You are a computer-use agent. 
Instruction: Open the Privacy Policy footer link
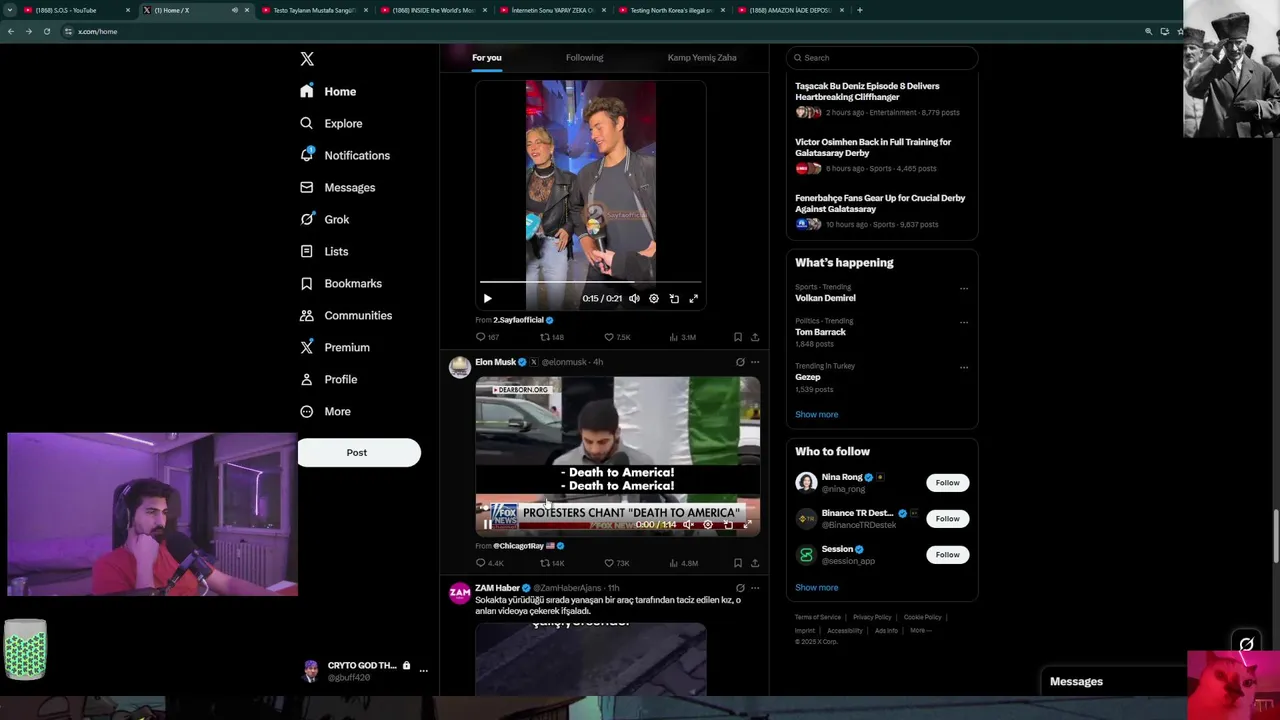coord(872,617)
